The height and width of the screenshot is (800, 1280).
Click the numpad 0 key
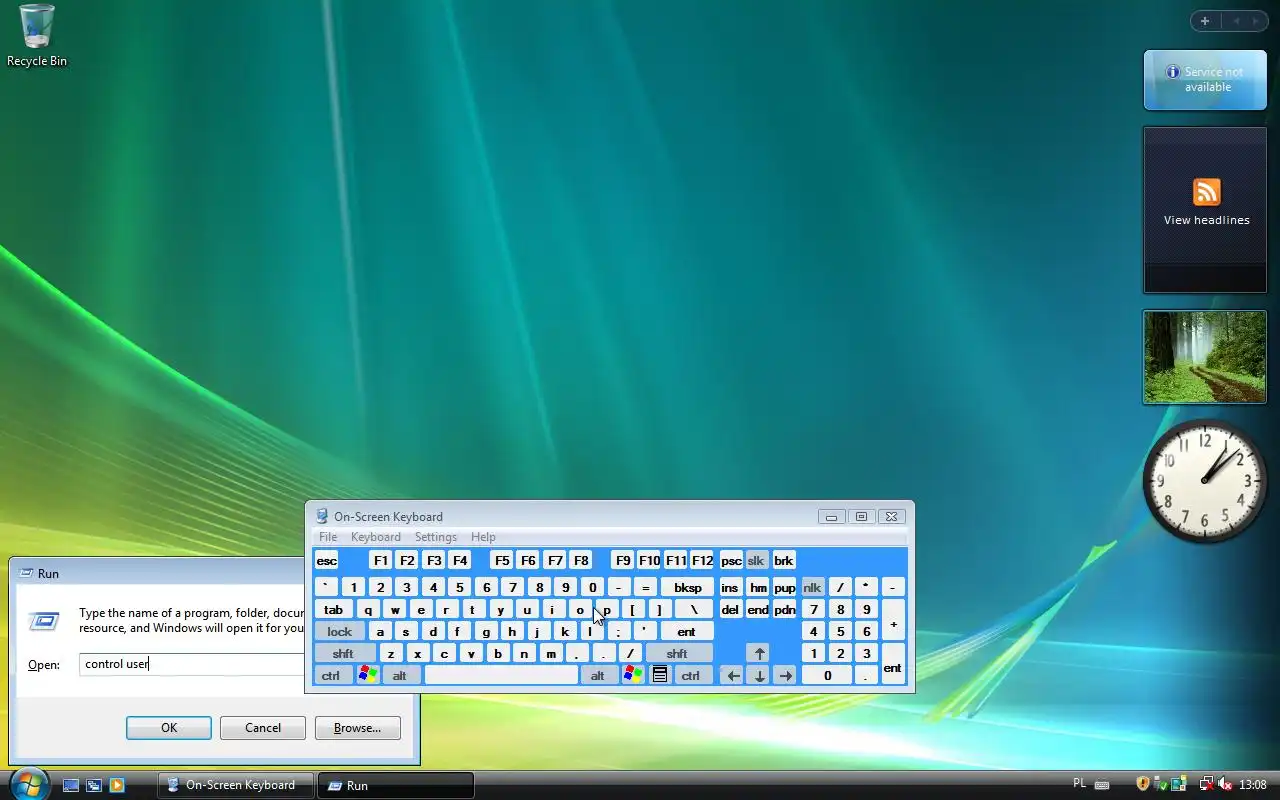tap(827, 675)
